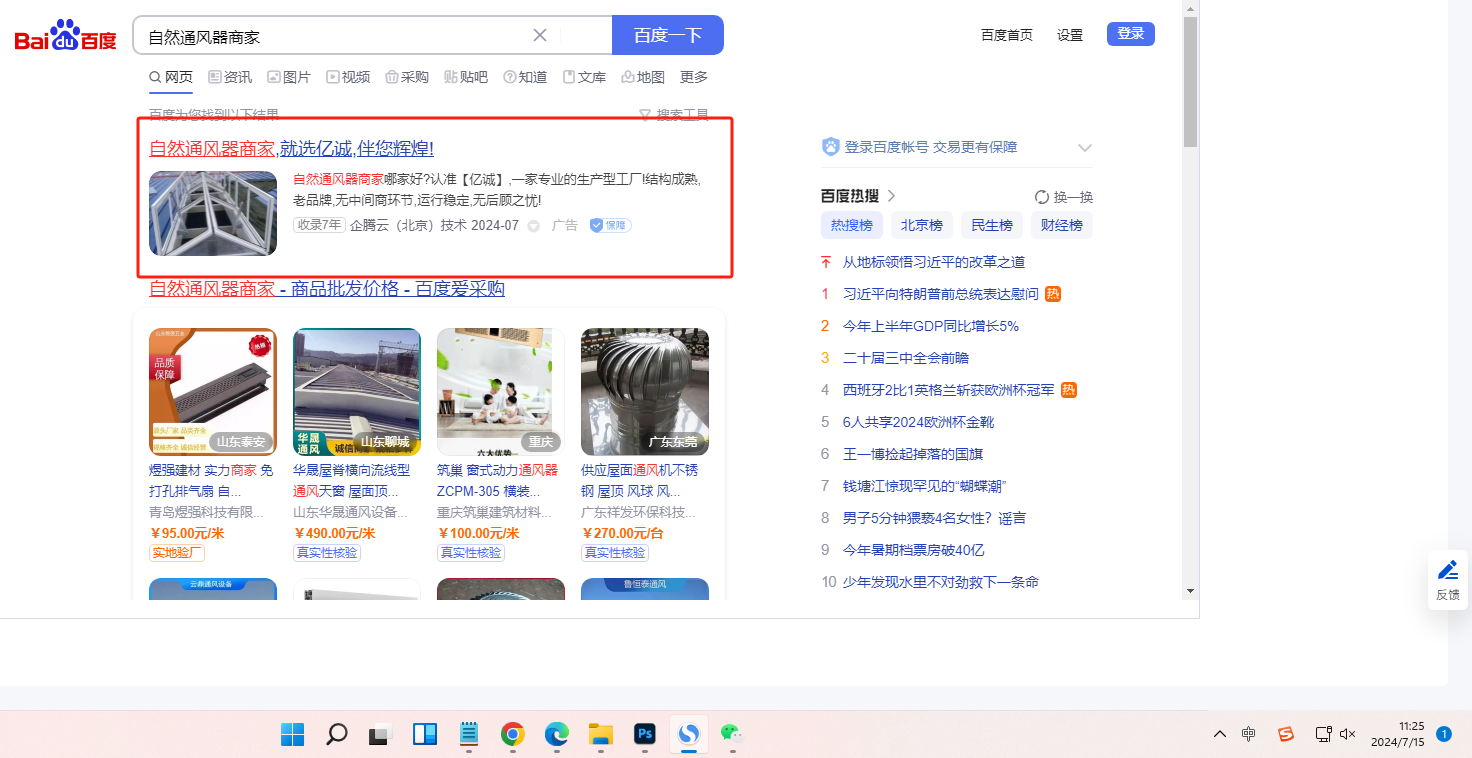Switch to the 地图 tab
Image resolution: width=1472 pixels, height=758 pixels.
pos(643,77)
